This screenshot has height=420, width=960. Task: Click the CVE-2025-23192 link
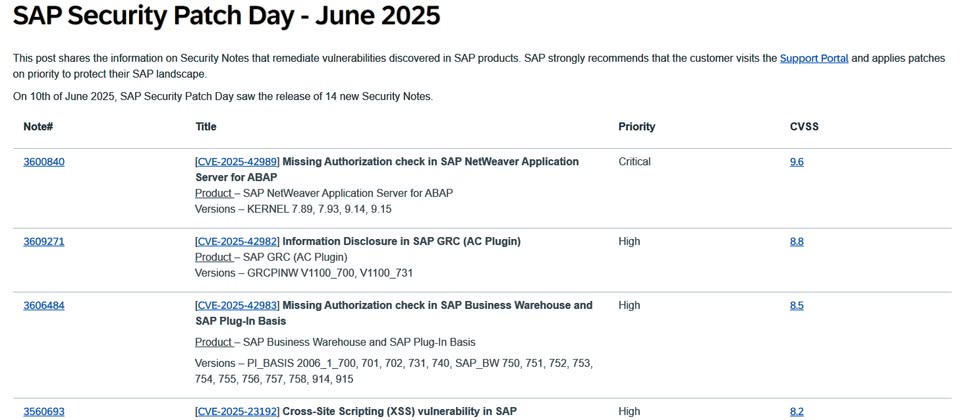[238, 411]
